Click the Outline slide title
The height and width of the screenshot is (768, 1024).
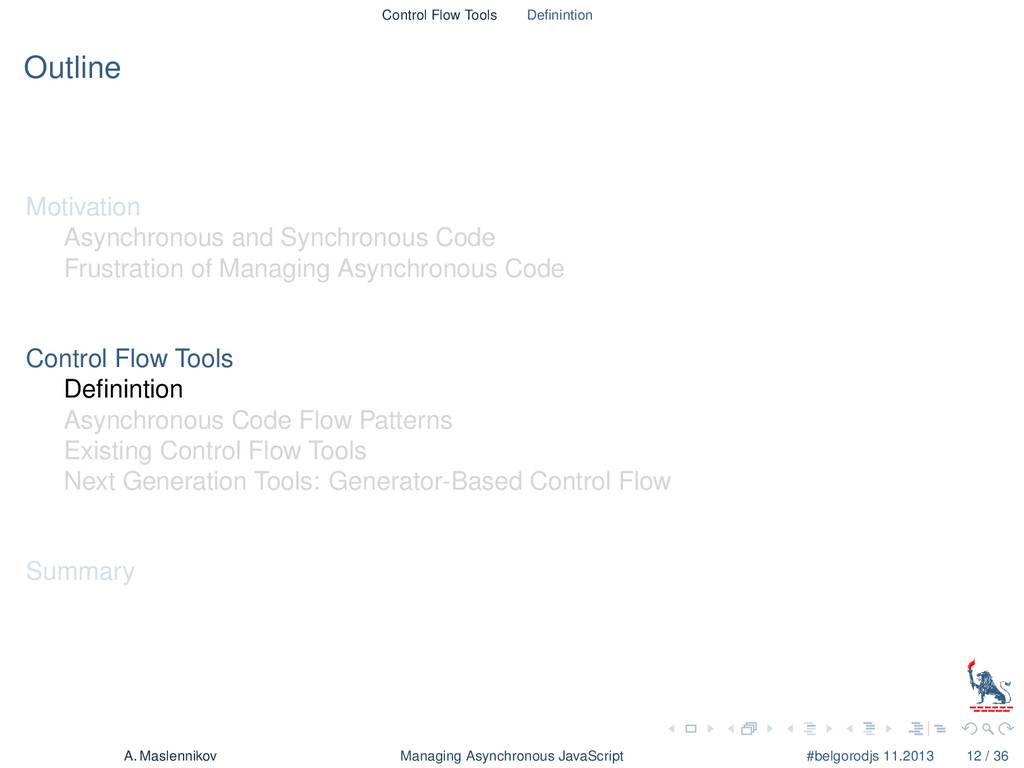pos(72,68)
